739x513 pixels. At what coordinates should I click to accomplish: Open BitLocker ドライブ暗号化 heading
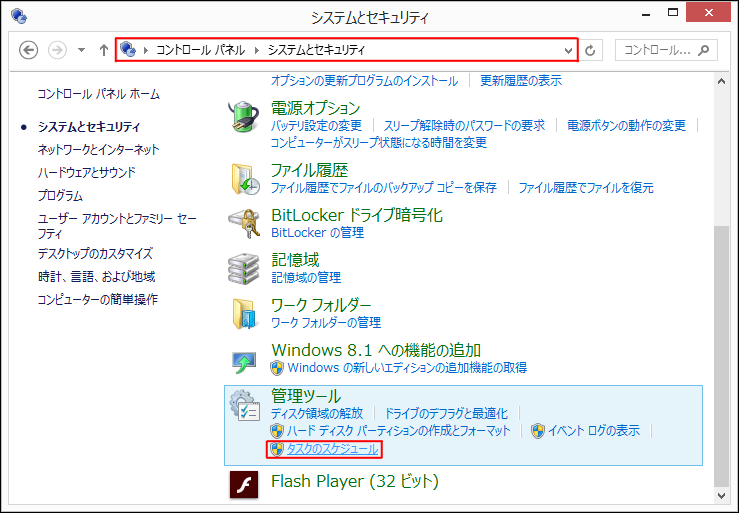[x=357, y=215]
